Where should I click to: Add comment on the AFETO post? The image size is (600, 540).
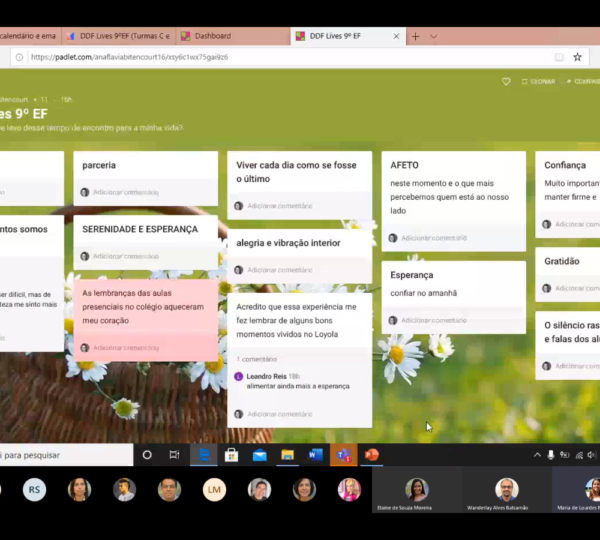[x=434, y=238]
